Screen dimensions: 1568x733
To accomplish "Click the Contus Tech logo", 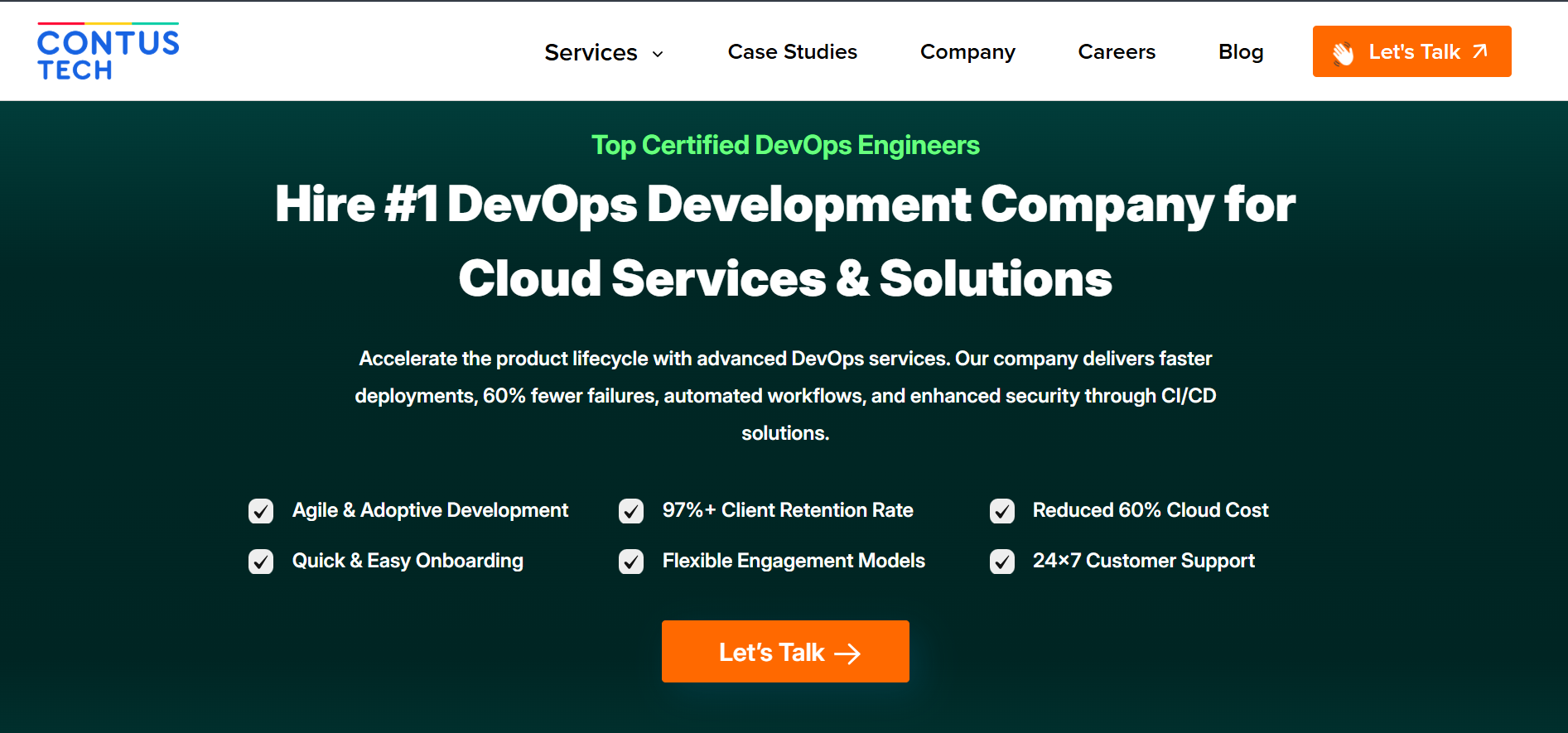I will [108, 51].
